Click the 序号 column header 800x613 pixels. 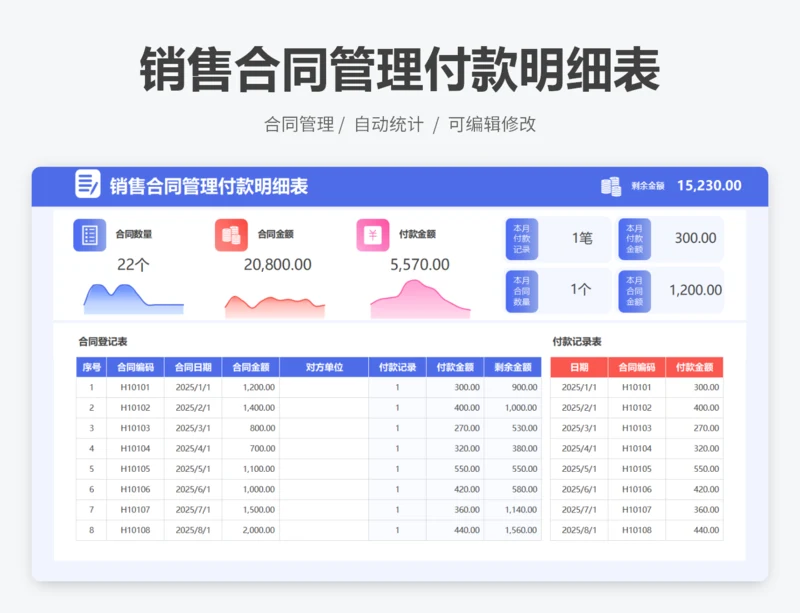(91, 367)
